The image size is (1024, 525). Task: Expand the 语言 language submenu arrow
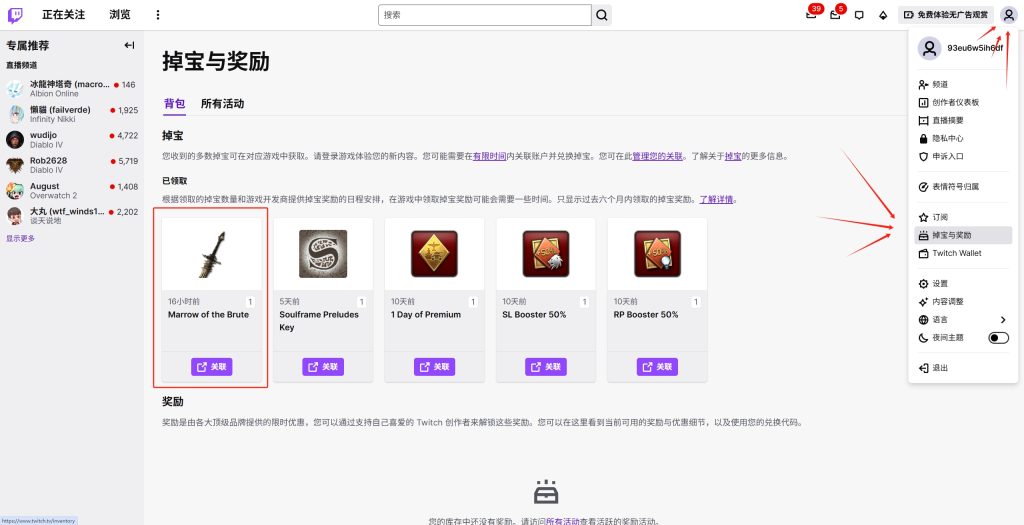pyautogui.click(x=1003, y=320)
